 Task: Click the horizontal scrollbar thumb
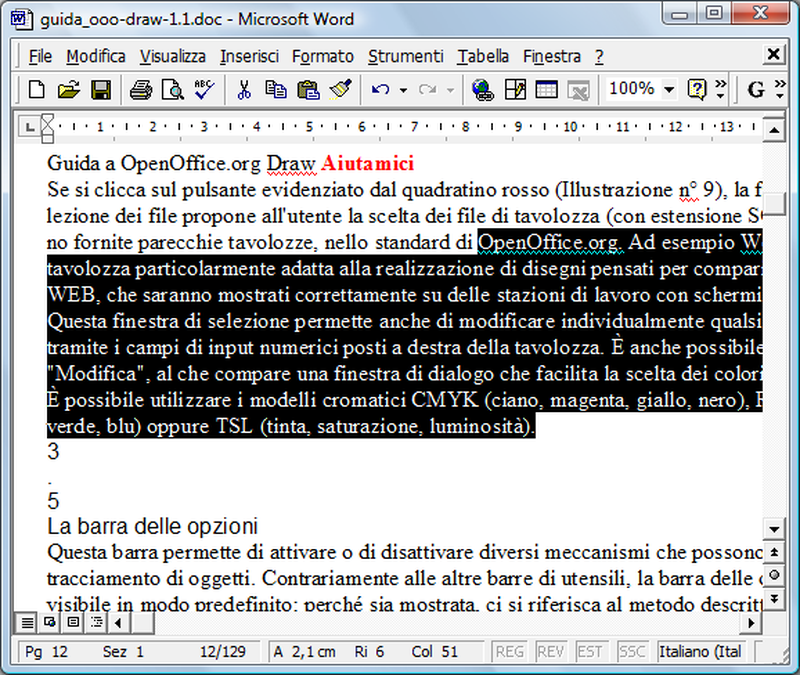pyautogui.click(x=141, y=622)
